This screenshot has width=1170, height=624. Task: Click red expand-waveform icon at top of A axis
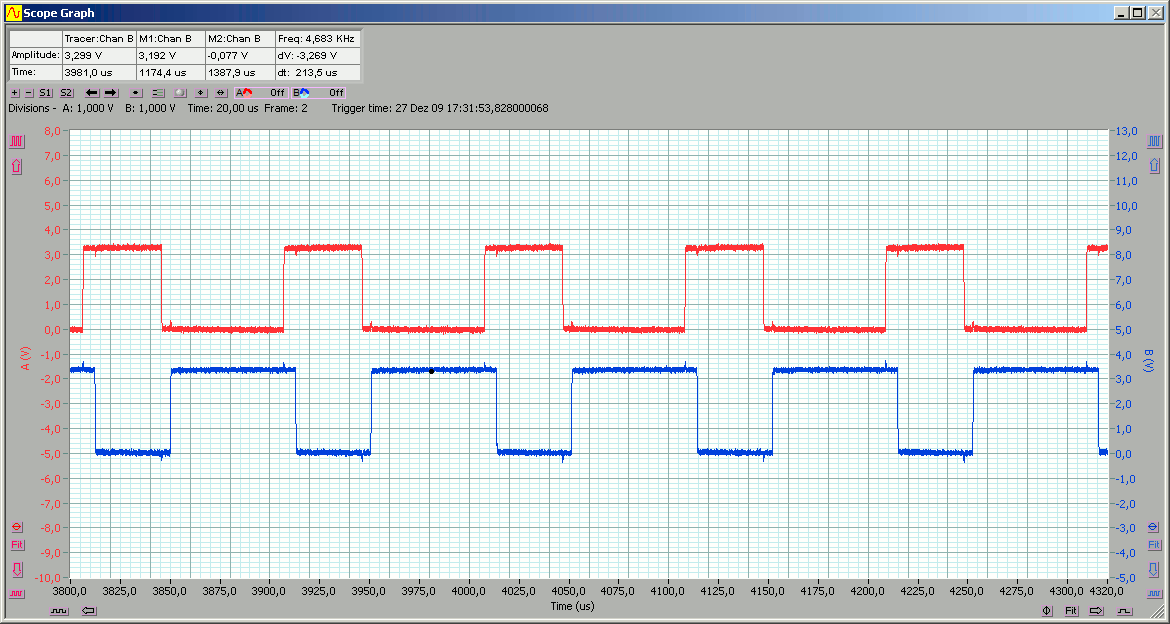click(x=16, y=141)
